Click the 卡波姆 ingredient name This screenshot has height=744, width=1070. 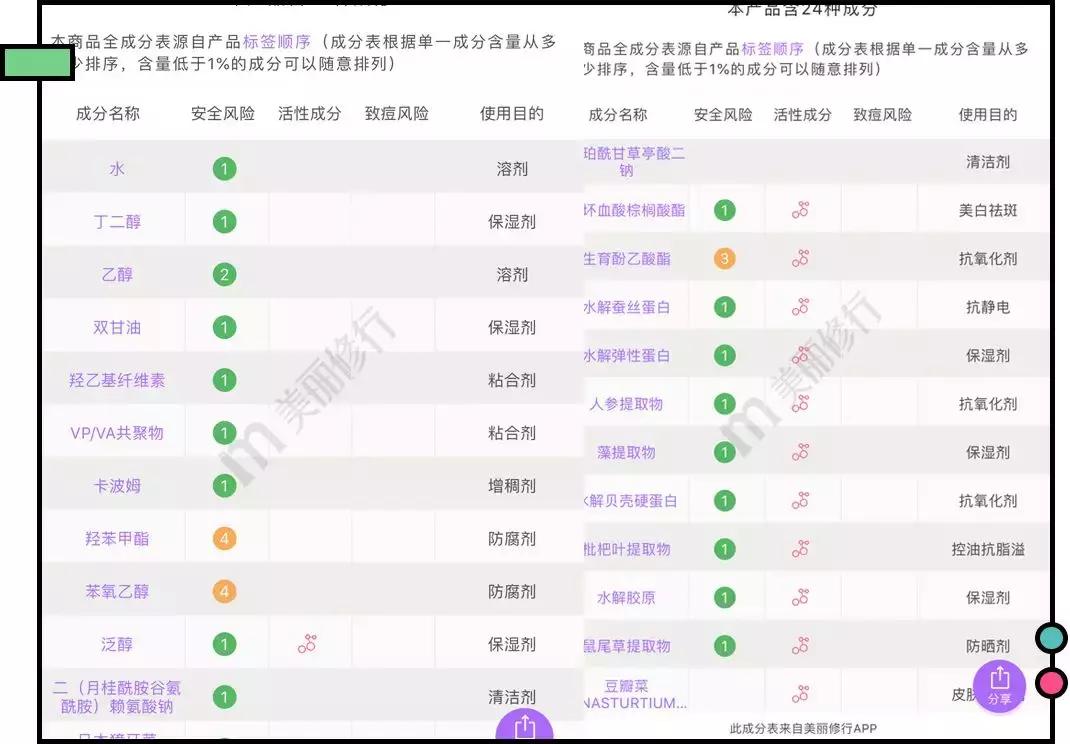tap(116, 486)
